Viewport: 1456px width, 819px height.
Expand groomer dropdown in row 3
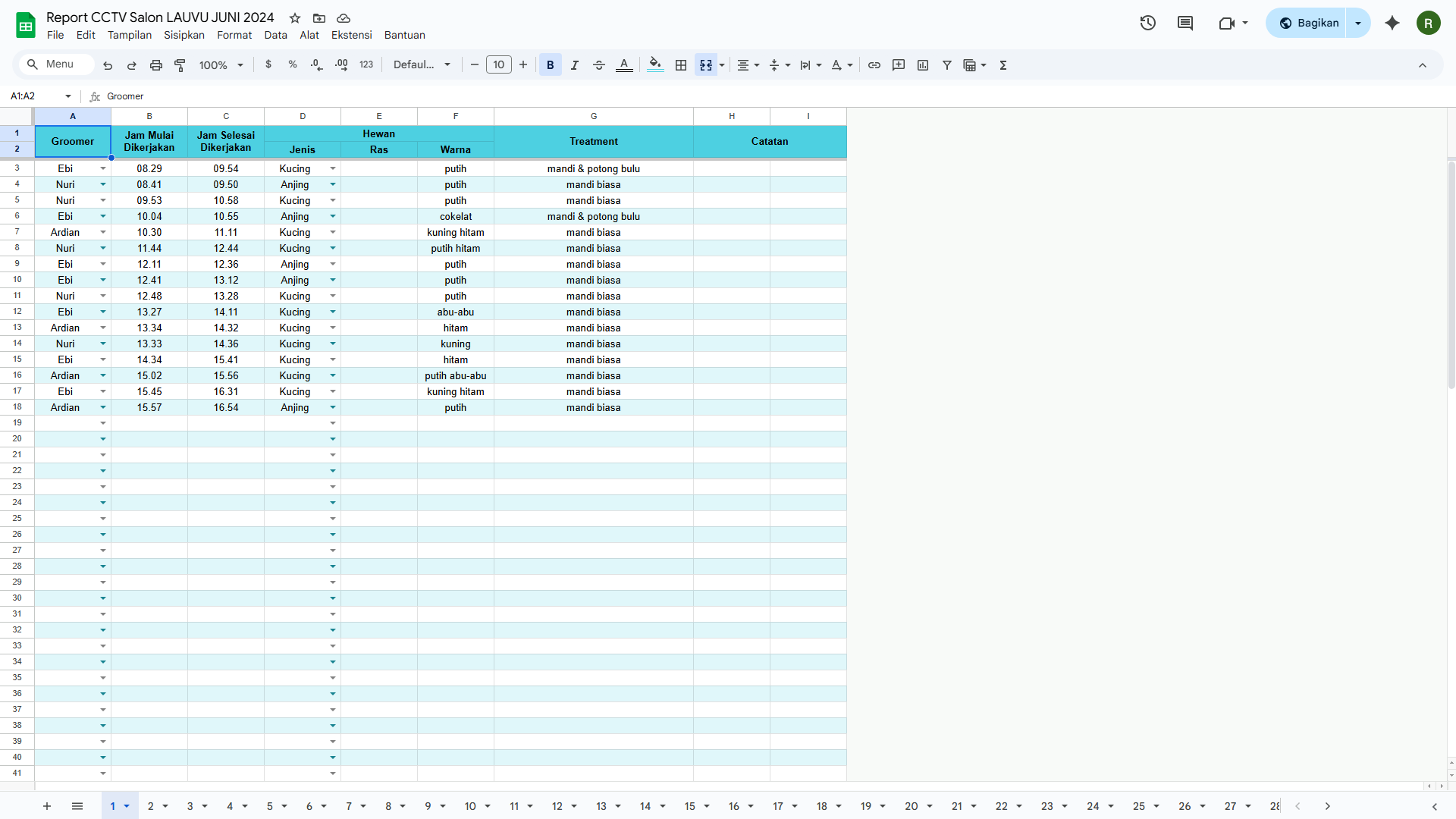pyautogui.click(x=103, y=168)
